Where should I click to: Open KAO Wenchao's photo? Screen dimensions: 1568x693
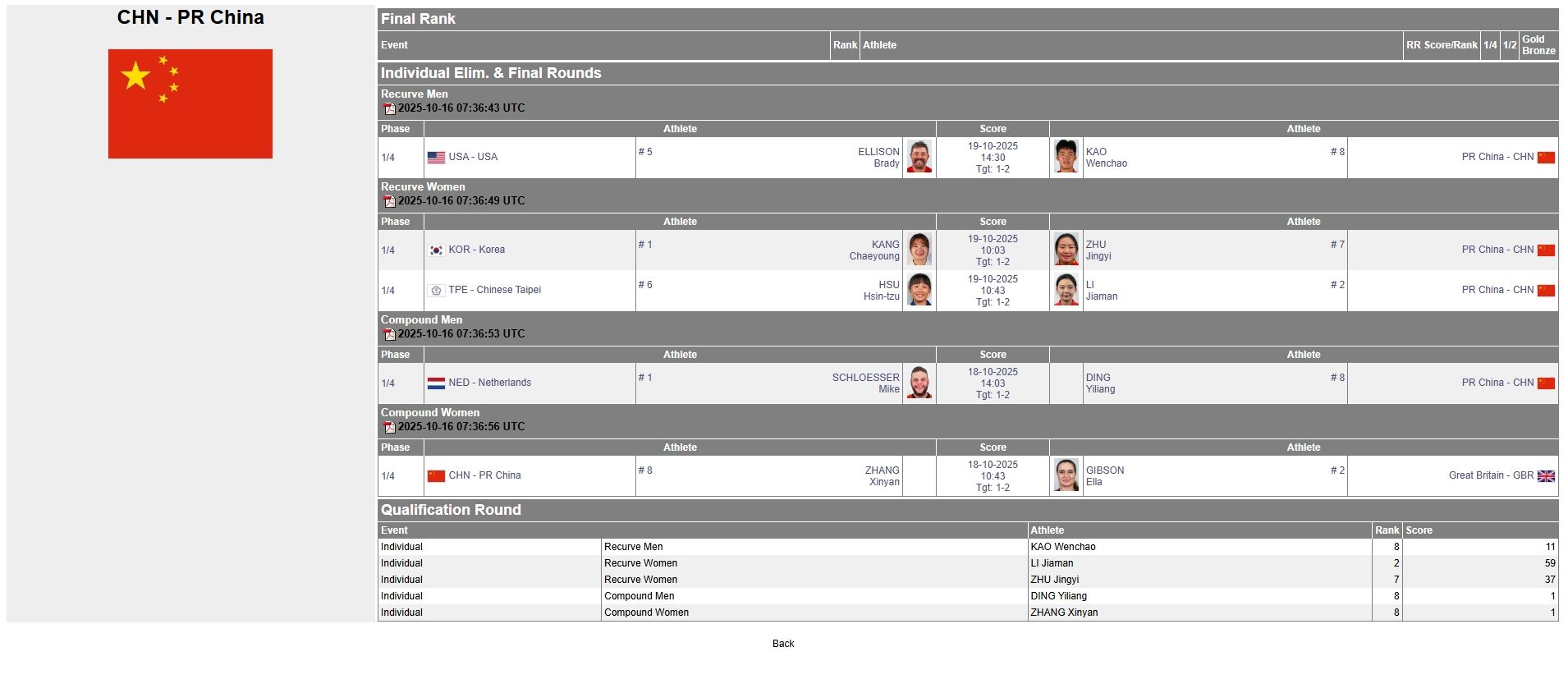click(x=1066, y=157)
